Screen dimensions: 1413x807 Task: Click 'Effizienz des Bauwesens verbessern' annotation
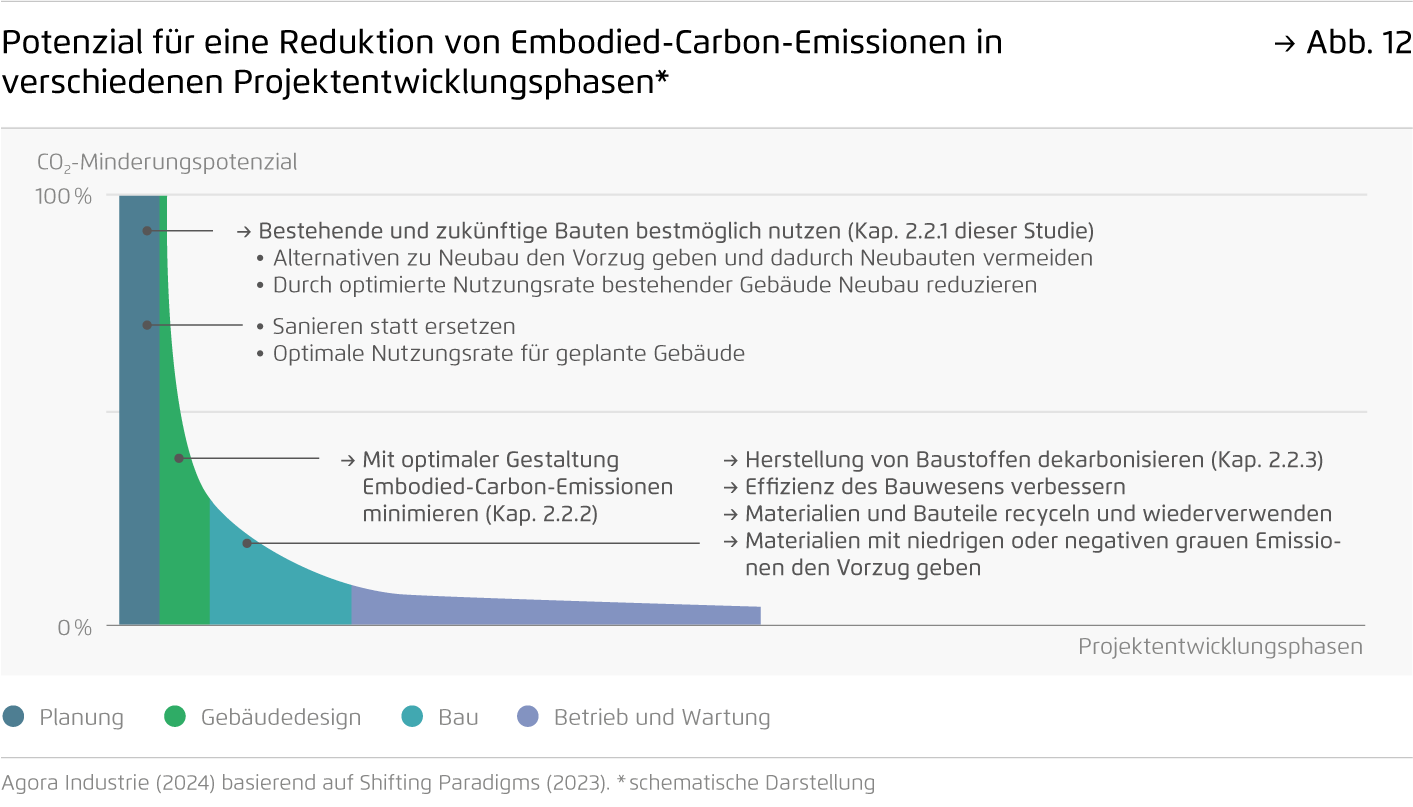tap(936, 487)
